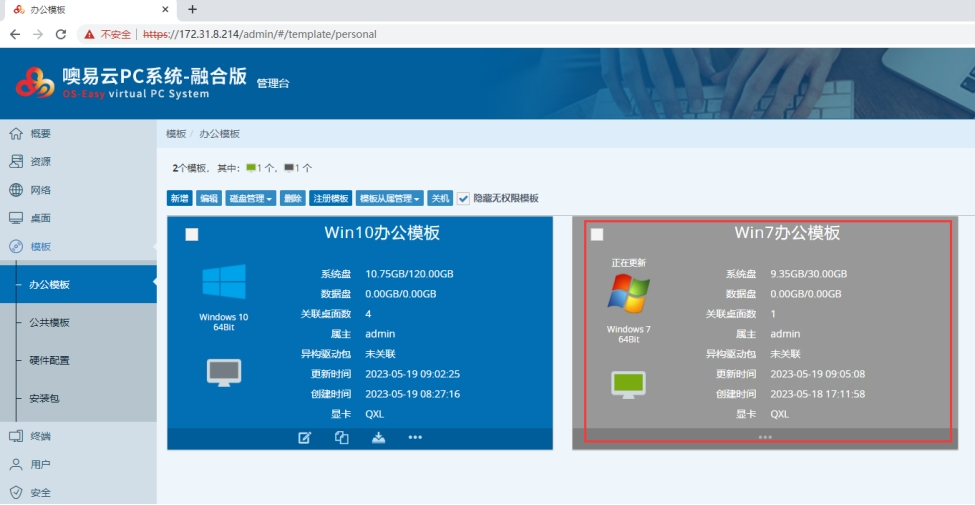Reload the page with browser refresh icon

coord(61,34)
